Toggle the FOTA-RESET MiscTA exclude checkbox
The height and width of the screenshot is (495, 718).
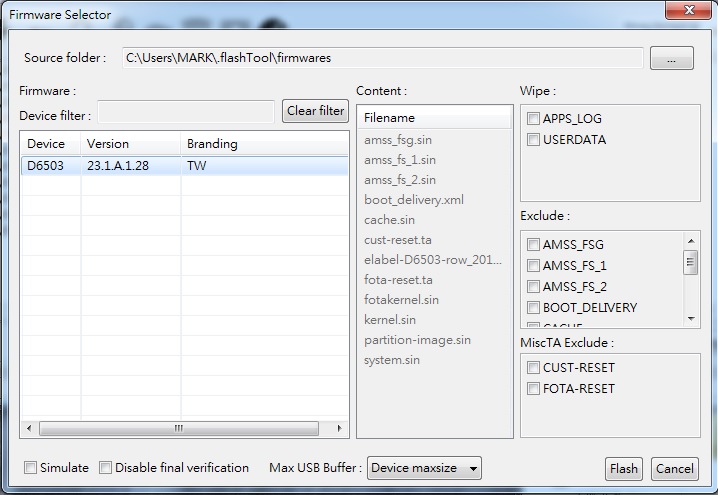click(533, 389)
